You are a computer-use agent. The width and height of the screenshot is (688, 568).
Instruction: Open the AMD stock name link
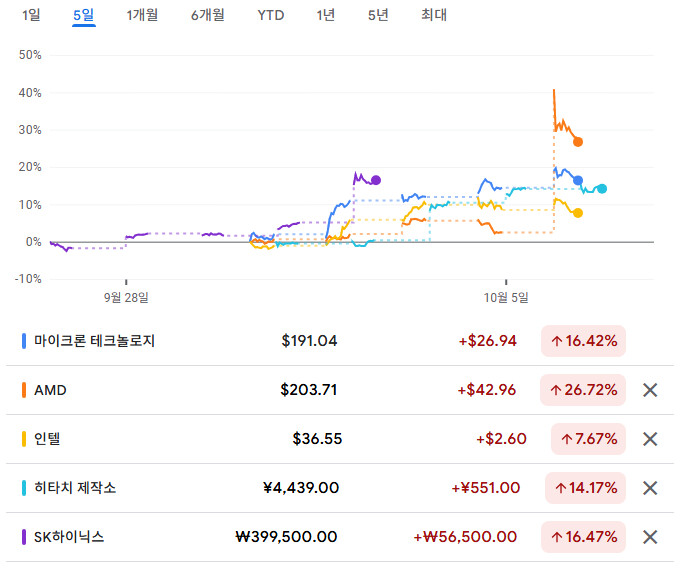(x=50, y=390)
